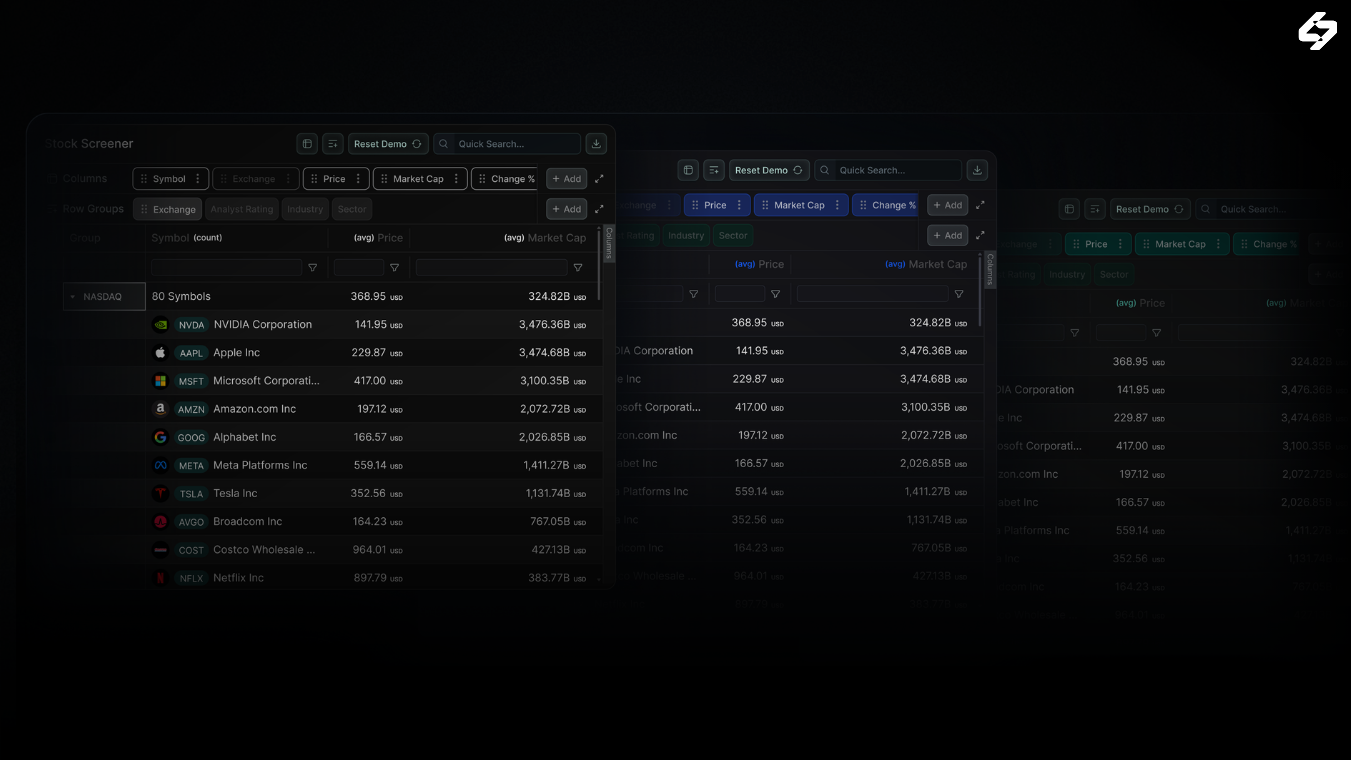Collapse the NASDAQ group row in front window
Image resolution: width=1351 pixels, height=760 pixels.
click(x=72, y=297)
